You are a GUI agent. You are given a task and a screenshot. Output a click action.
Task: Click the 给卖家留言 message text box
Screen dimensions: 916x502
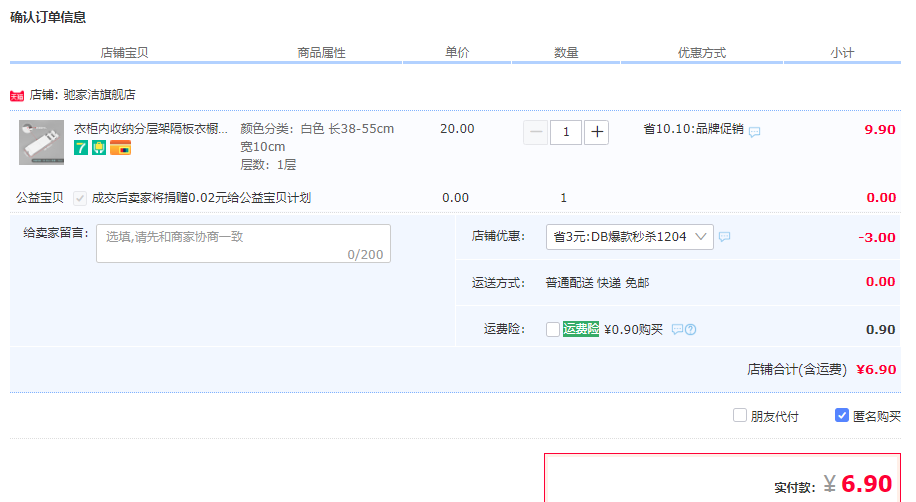coord(244,244)
